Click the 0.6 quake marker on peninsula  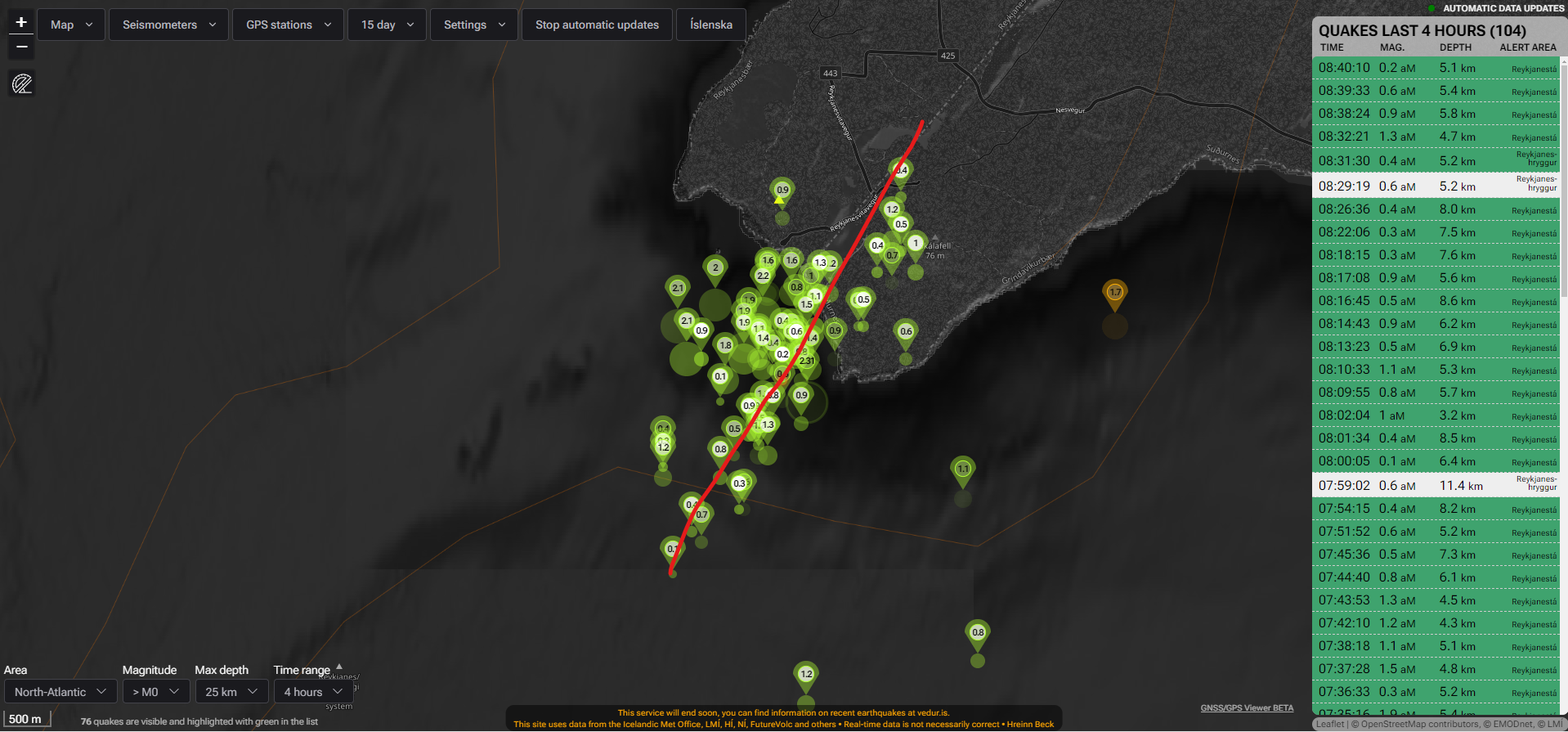(x=905, y=332)
